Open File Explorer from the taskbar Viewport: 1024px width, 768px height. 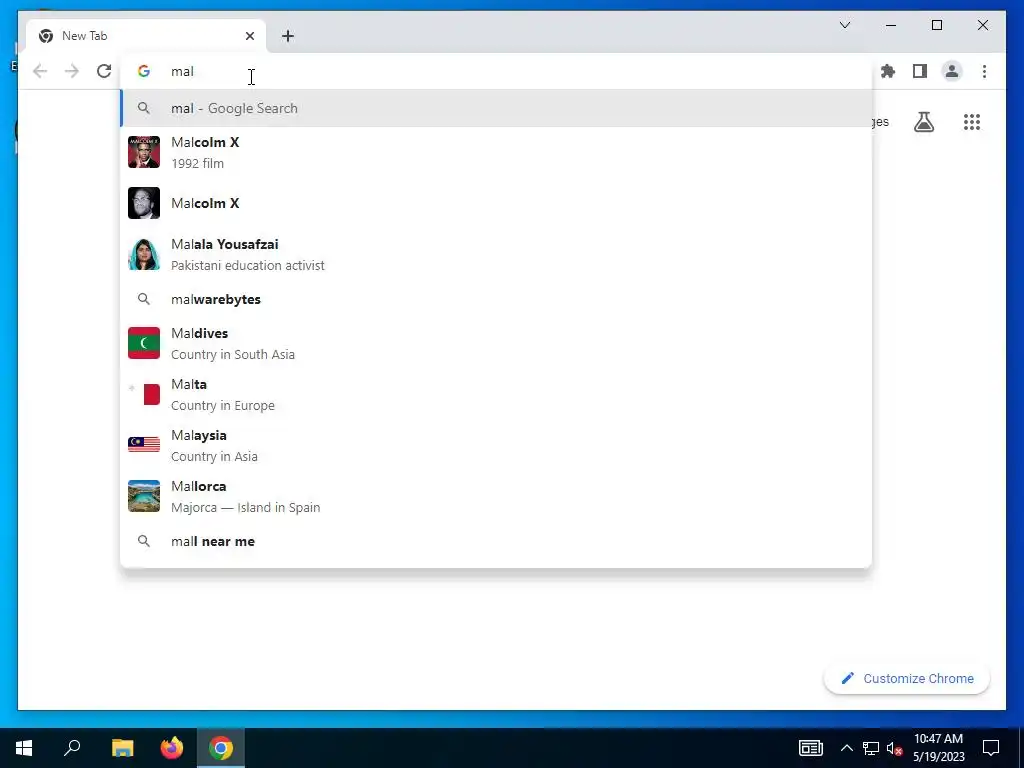122,748
